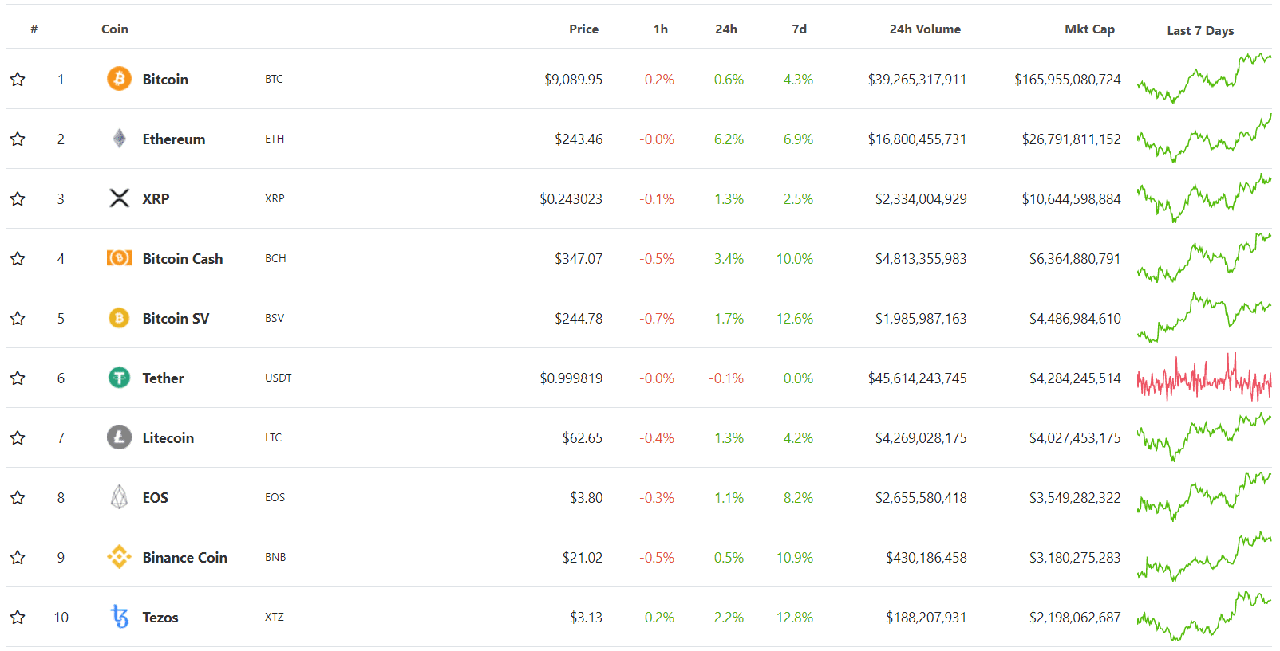Click the ETH ticker symbol

coord(274,139)
